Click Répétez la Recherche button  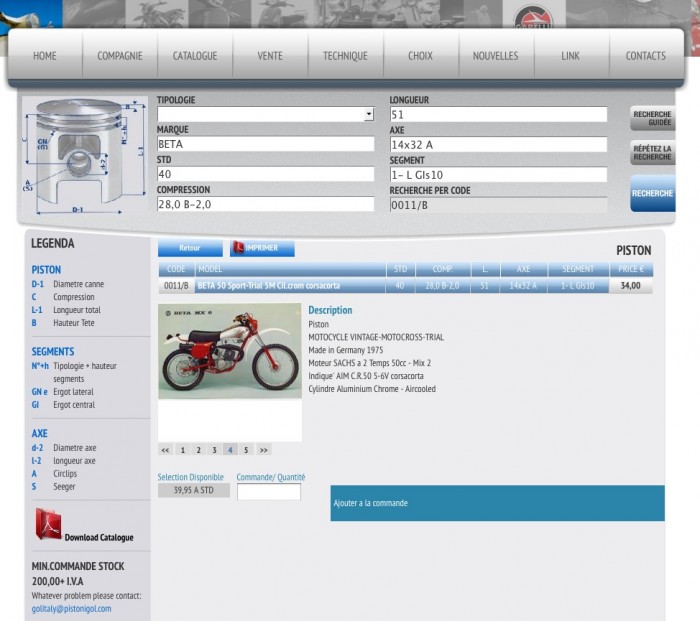coord(652,153)
